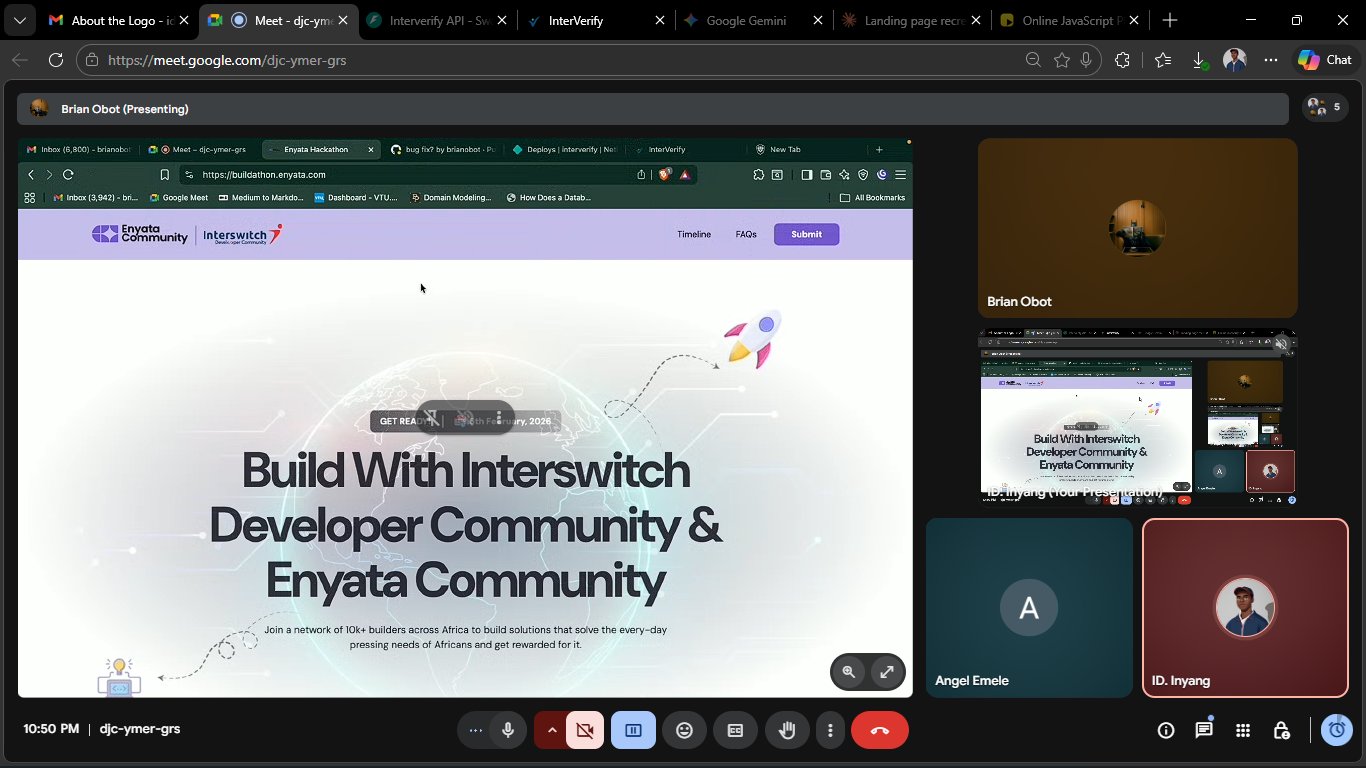Viewport: 1366px width, 768px height.
Task: Close the InterVerify tab
Action: (x=660, y=20)
